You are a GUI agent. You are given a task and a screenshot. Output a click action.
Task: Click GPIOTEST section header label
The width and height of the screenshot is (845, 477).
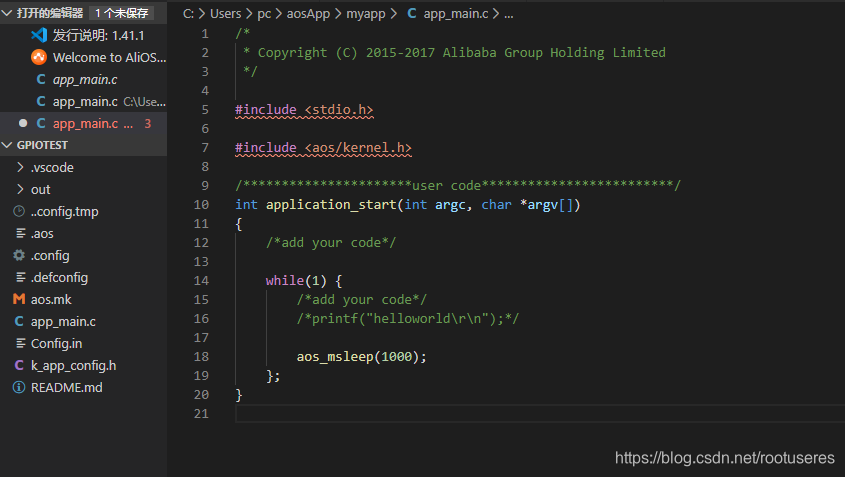(42, 145)
